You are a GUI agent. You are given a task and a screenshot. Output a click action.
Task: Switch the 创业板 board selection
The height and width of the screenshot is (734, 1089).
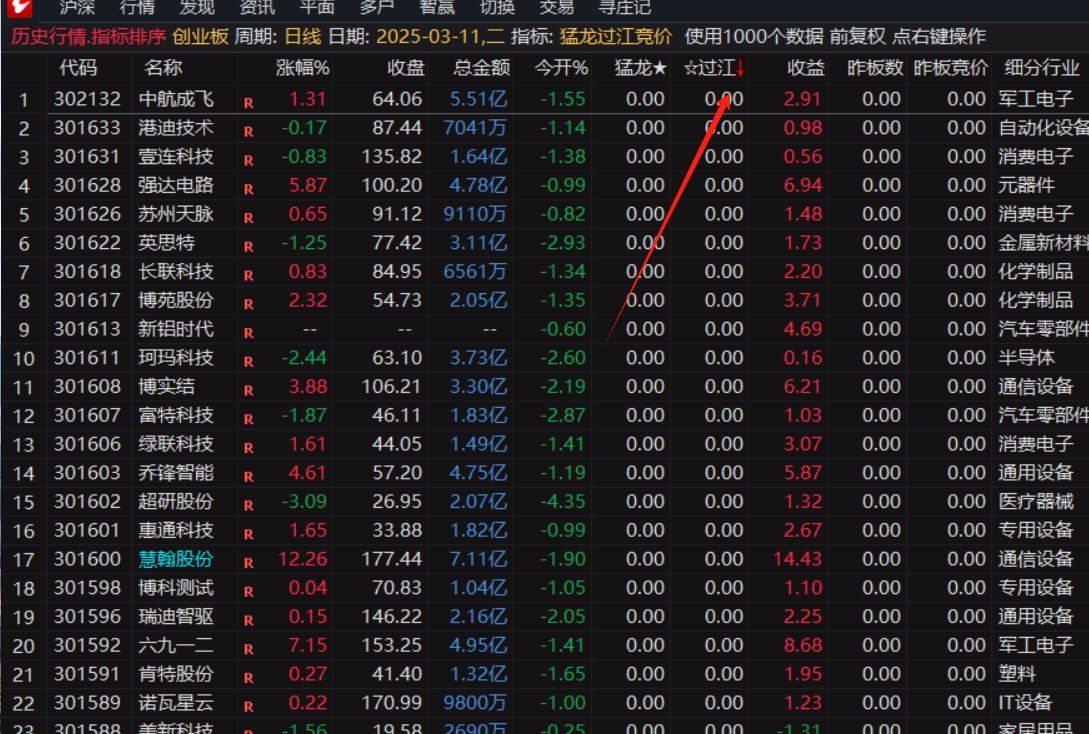pyautogui.click(x=201, y=37)
